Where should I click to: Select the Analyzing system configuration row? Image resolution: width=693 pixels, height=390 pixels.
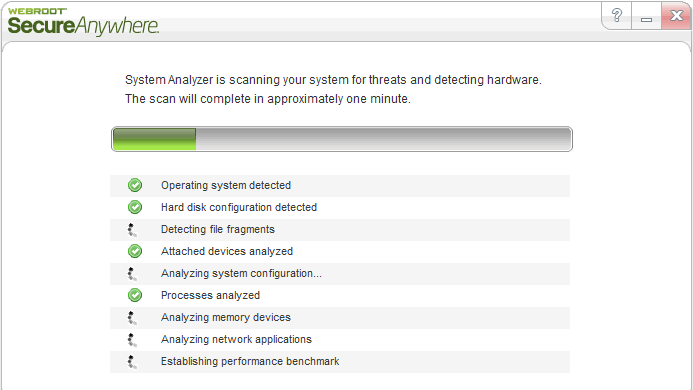click(340, 274)
